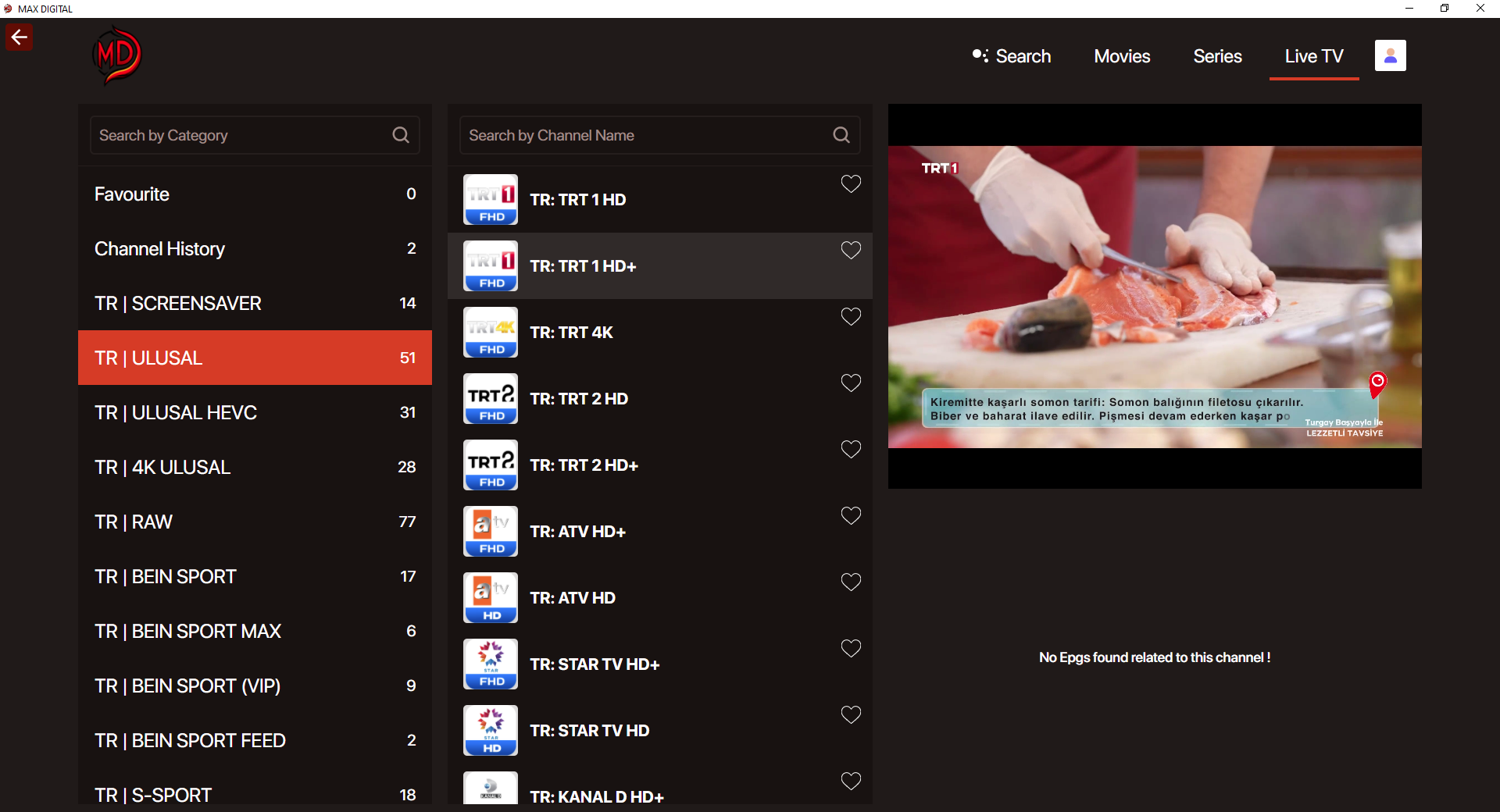Play channel TR: TRT 1 HD
This screenshot has height=812, width=1500.
pos(660,200)
